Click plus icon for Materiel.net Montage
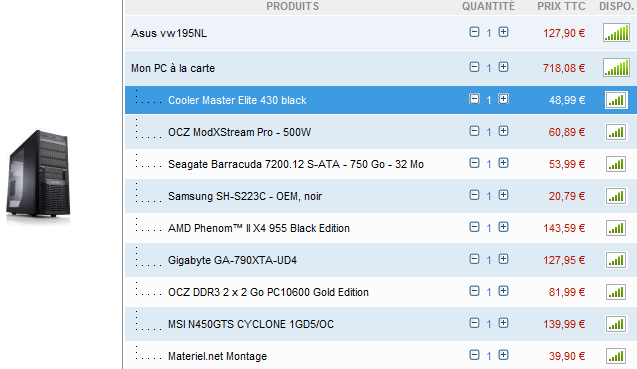Image resolution: width=637 pixels, height=369 pixels. (503, 355)
